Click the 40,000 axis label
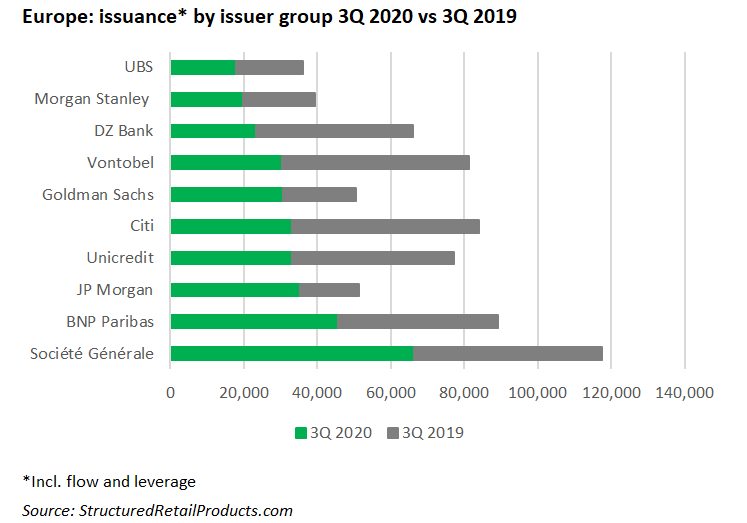This screenshot has width=747, height=523. coord(317,393)
